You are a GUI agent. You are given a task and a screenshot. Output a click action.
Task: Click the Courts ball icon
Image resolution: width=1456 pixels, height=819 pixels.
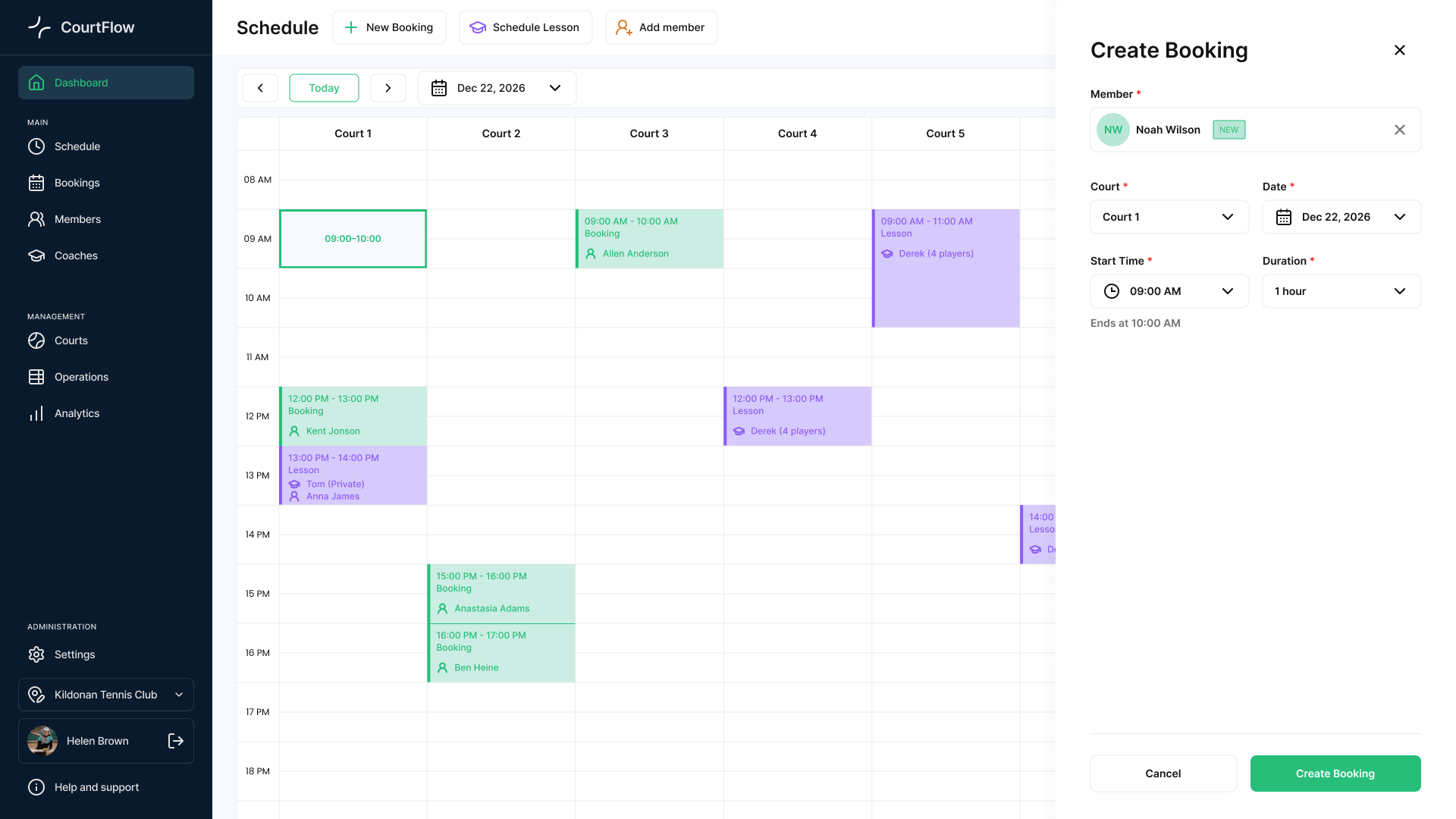pos(36,340)
